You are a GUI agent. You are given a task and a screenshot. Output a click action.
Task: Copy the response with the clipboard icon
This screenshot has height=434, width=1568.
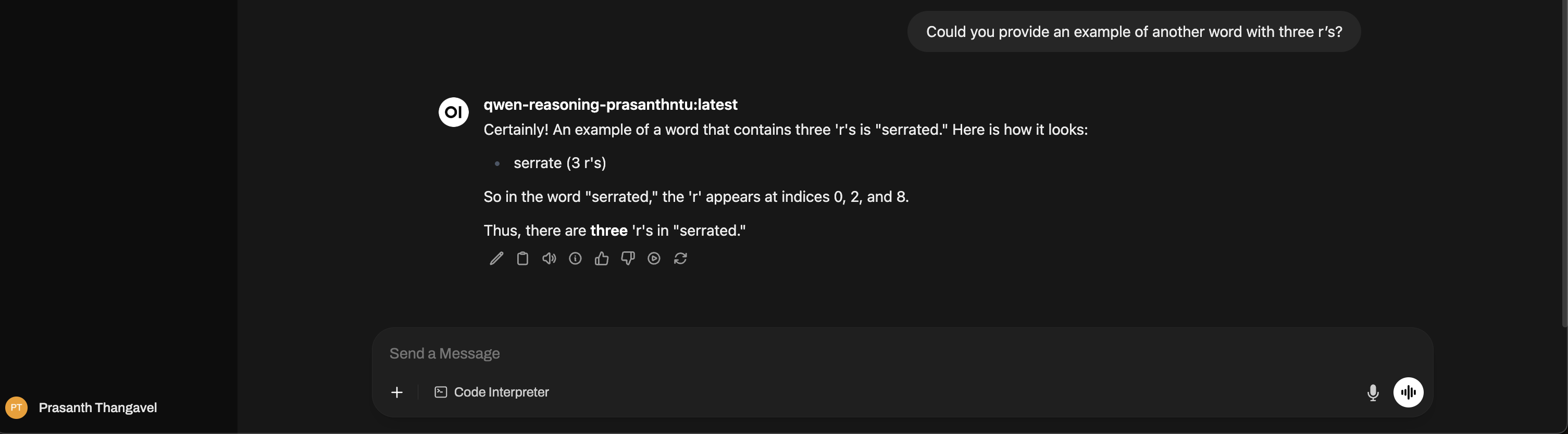[522, 258]
